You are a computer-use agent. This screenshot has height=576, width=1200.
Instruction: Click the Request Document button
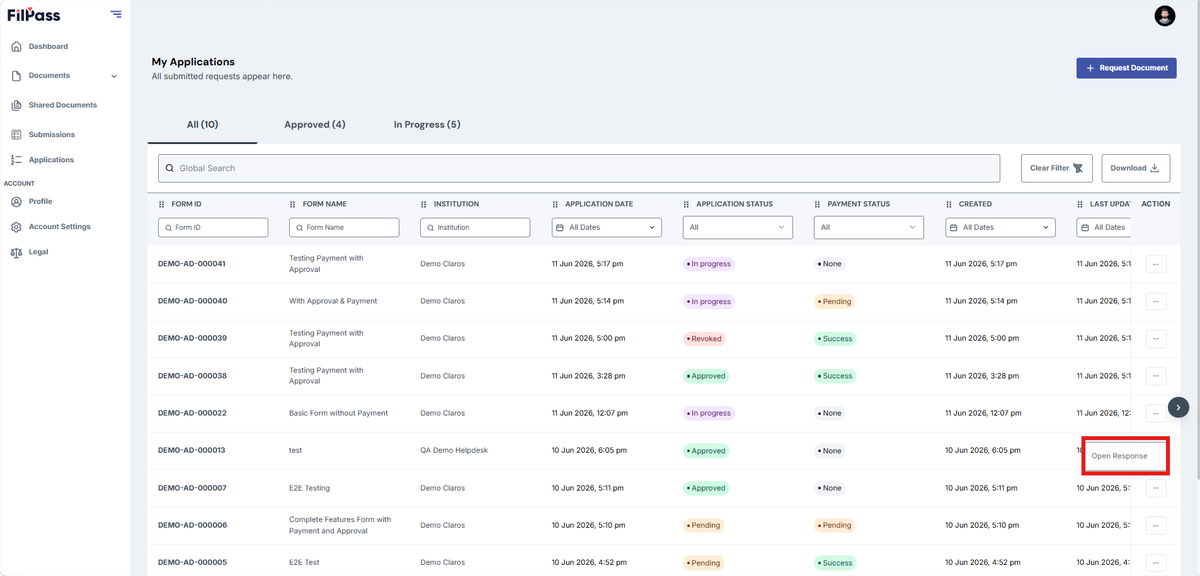pyautogui.click(x=1126, y=68)
